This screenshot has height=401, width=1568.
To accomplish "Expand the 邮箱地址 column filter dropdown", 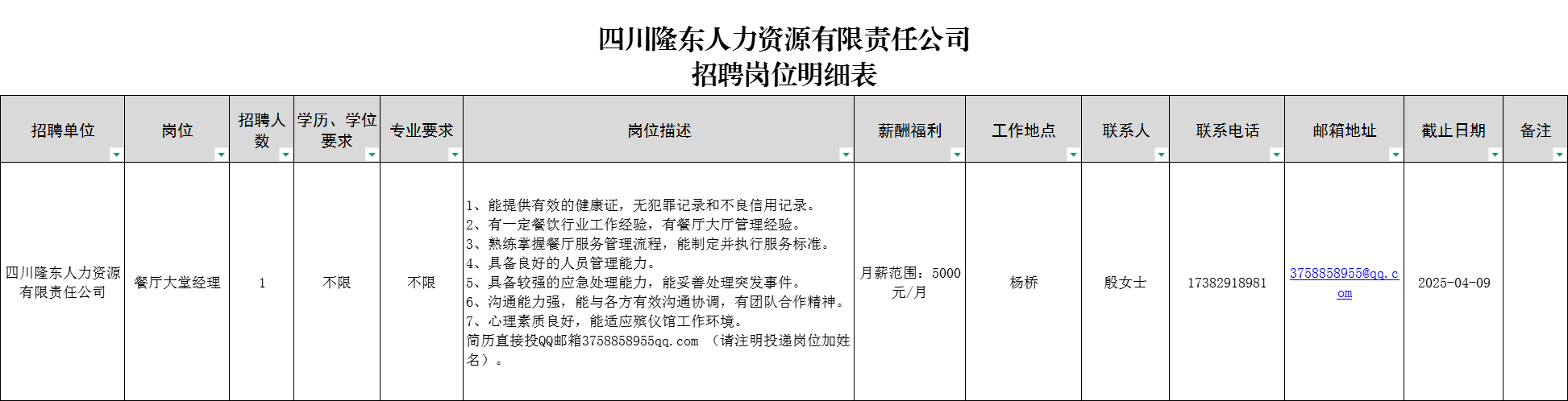I will coord(1395,155).
